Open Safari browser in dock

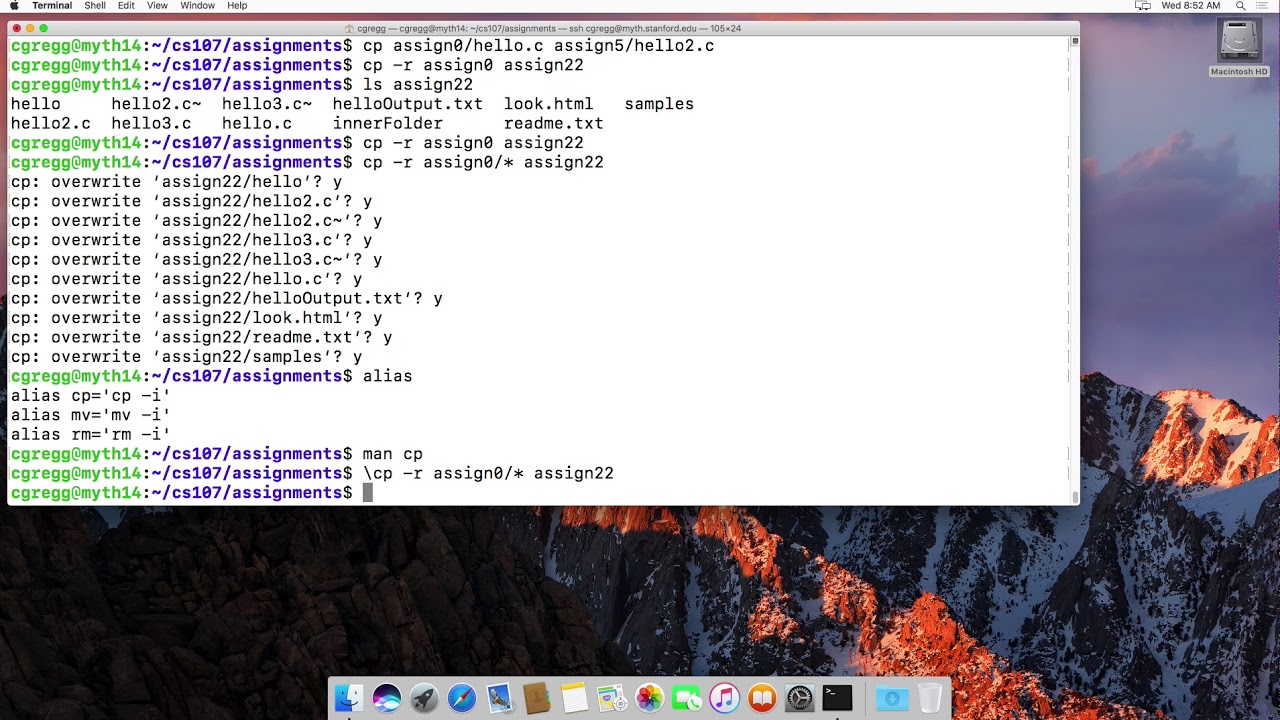tap(462, 698)
